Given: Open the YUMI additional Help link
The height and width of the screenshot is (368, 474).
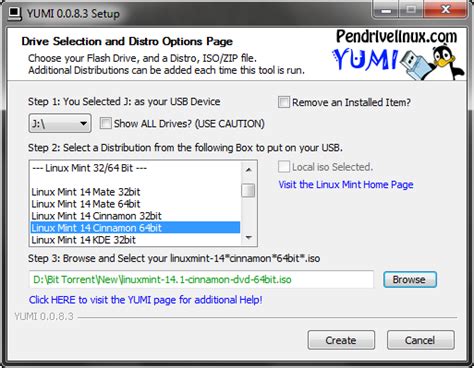Looking at the screenshot, I should pos(146,300).
